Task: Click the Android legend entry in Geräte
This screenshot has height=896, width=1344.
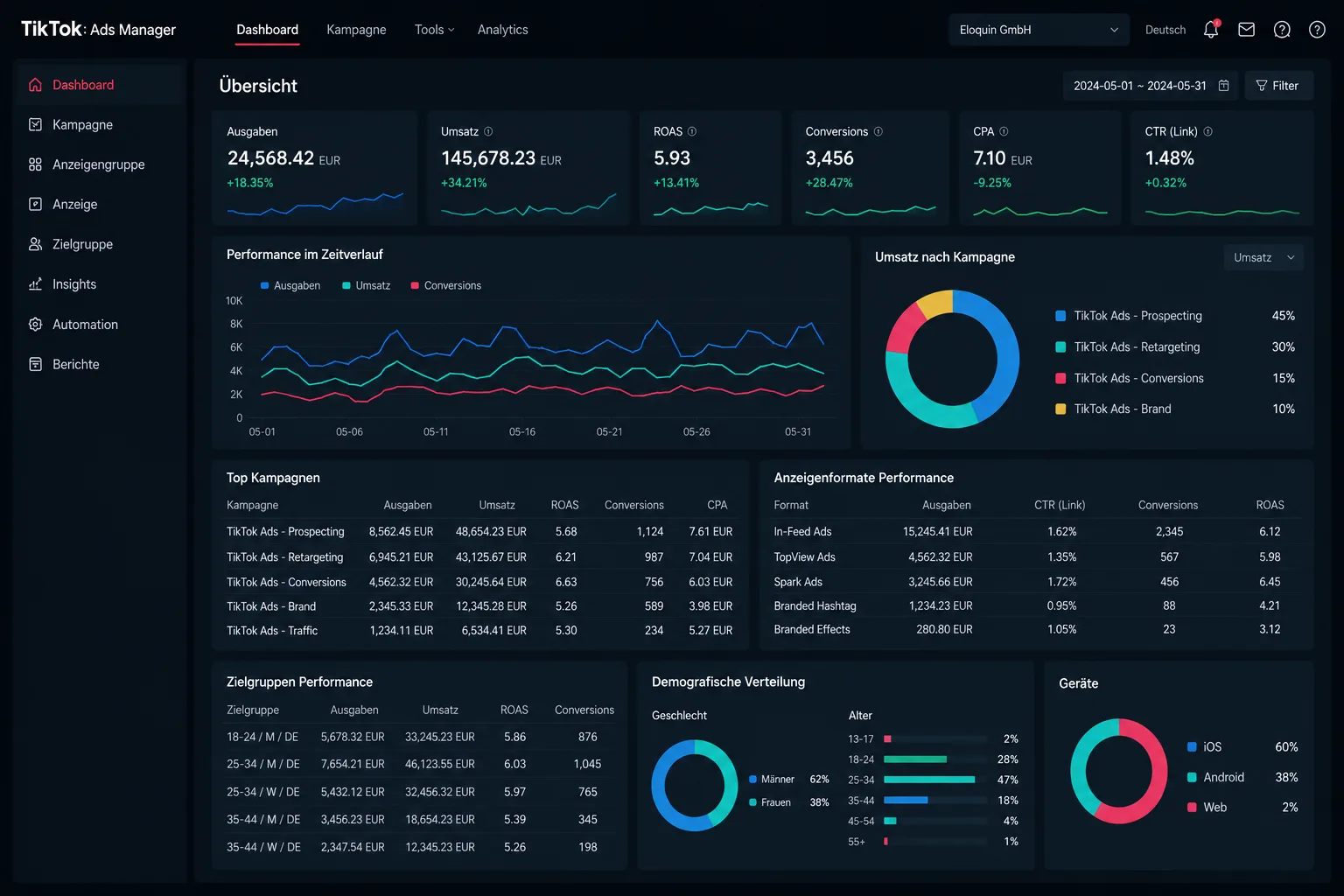Action: 1242,778
